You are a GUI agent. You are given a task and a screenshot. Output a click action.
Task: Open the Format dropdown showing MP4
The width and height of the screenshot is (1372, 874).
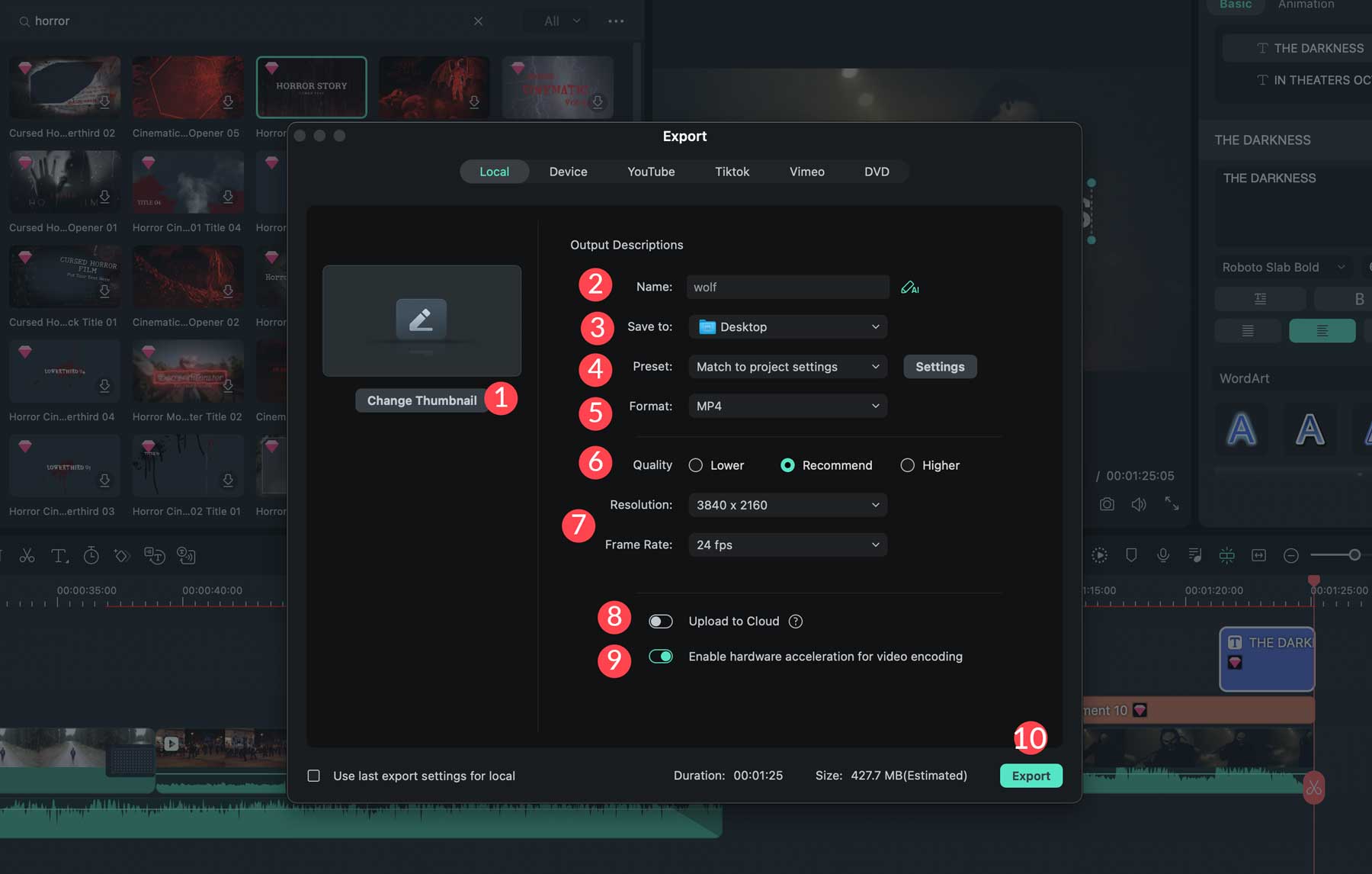pyautogui.click(x=787, y=406)
